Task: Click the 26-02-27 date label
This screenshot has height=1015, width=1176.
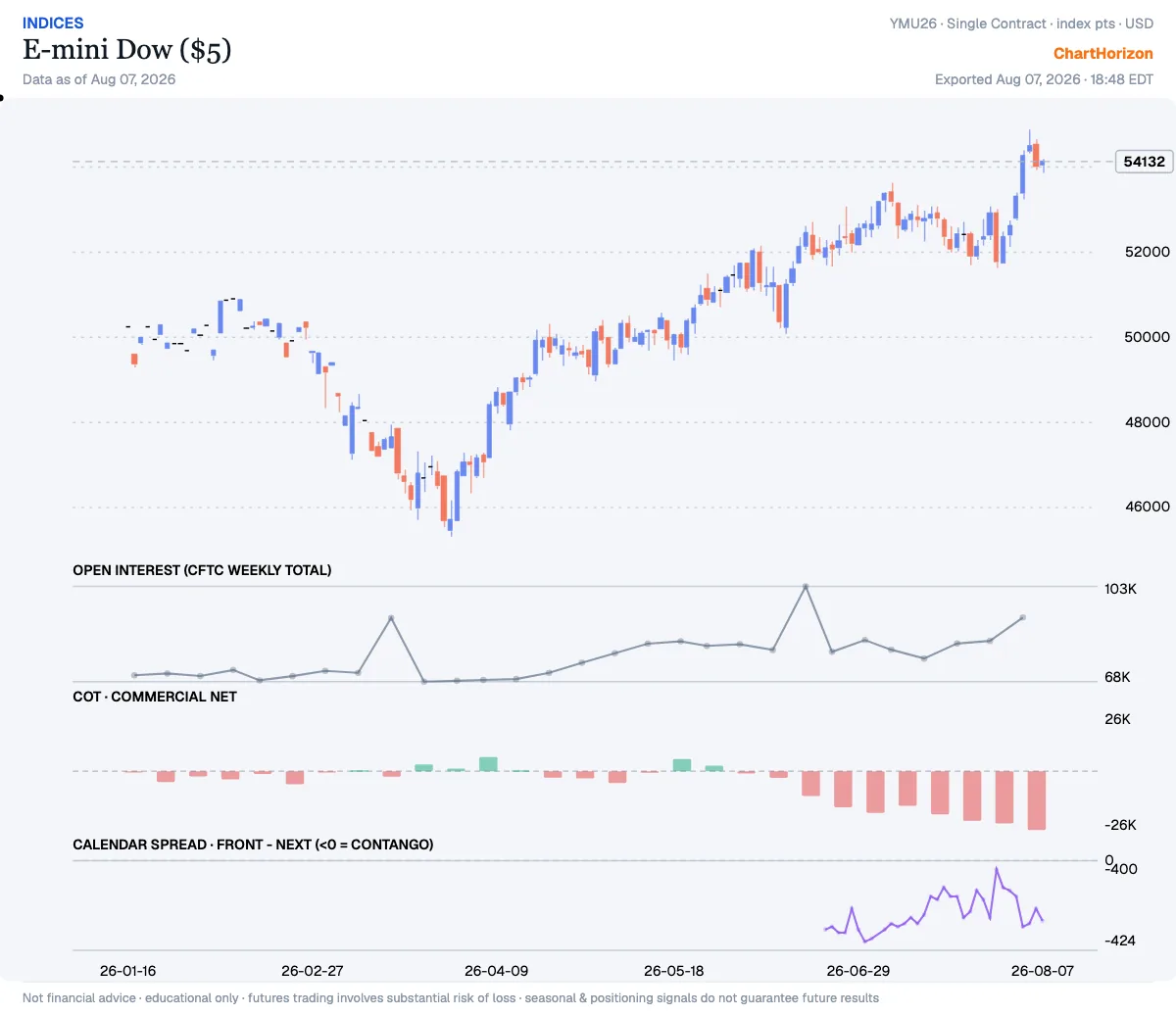Action: click(x=313, y=971)
